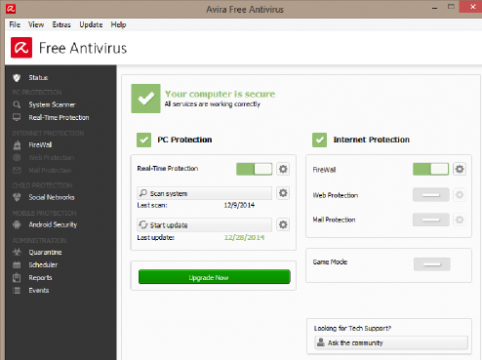This screenshot has height=360, width=482.
Task: Click the PC Protection heading
Action: point(185,140)
